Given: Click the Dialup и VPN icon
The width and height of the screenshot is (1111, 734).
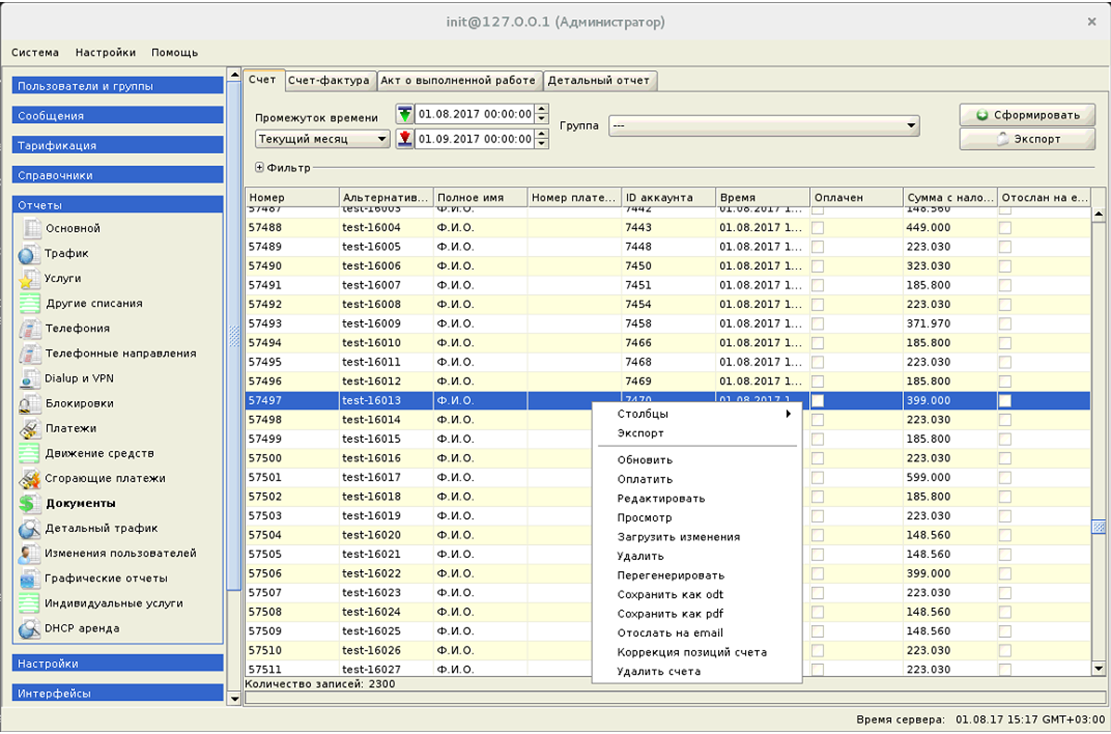Looking at the screenshot, I should point(29,378).
